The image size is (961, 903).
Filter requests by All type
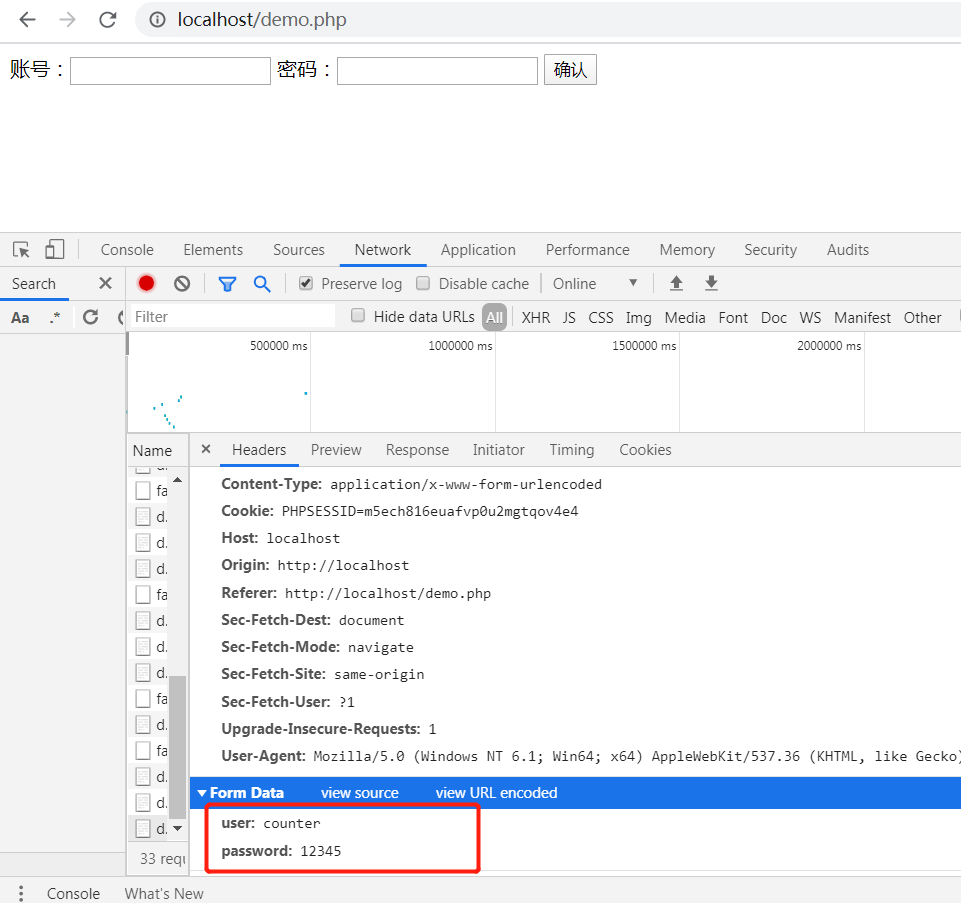pyautogui.click(x=494, y=317)
